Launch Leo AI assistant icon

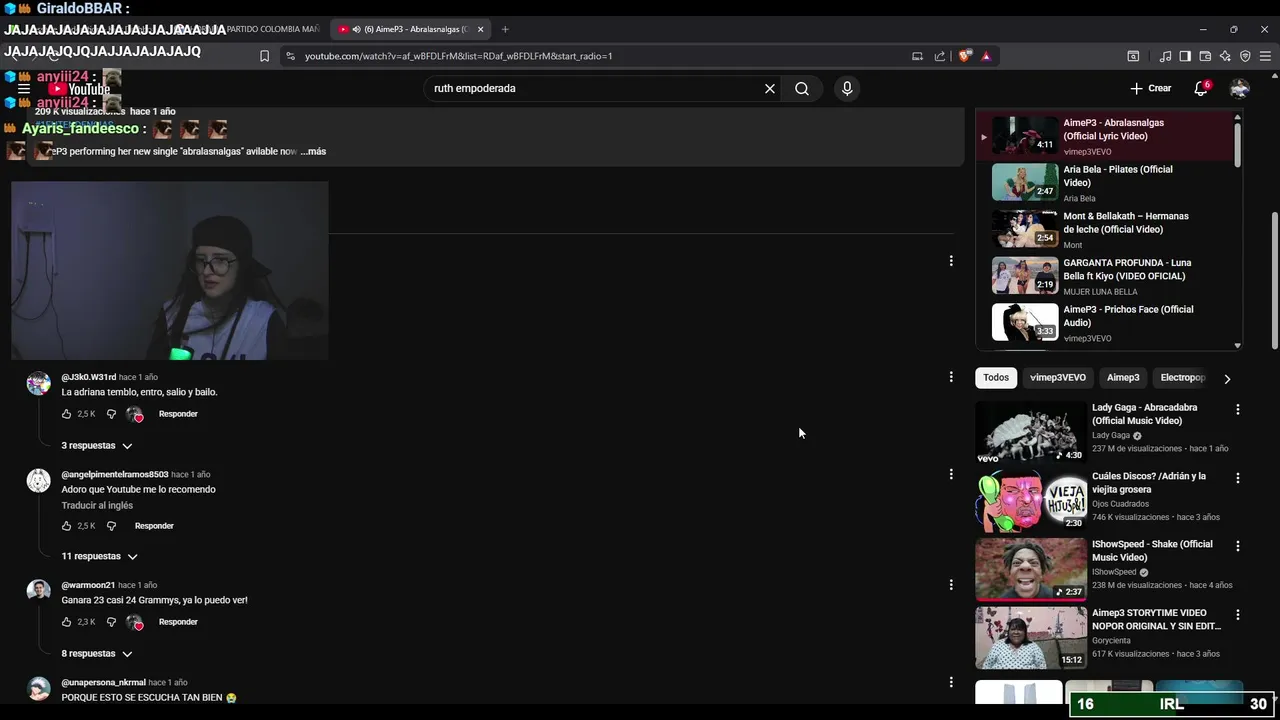(x=1225, y=56)
